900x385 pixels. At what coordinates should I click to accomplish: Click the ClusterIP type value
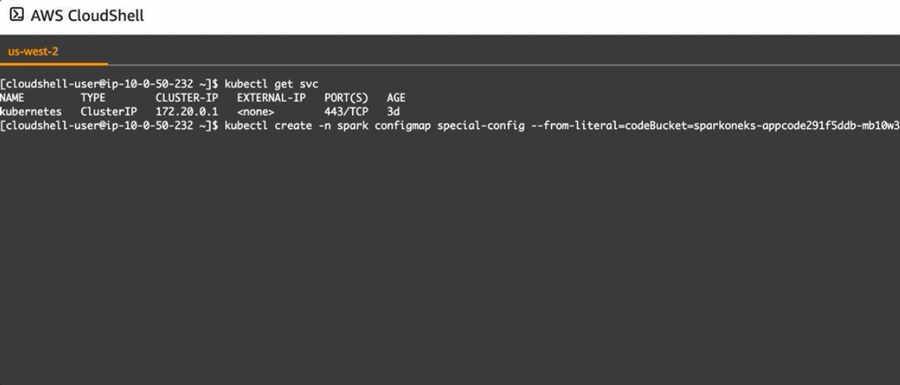pos(108,112)
